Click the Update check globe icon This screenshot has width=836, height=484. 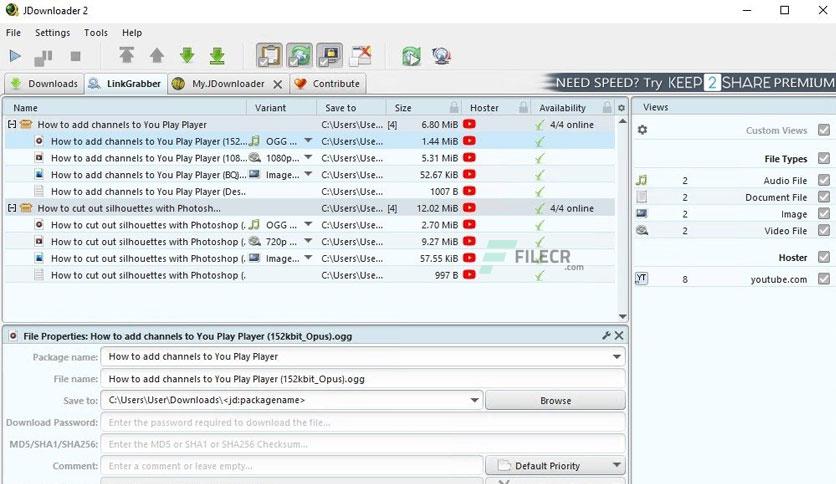[441, 56]
